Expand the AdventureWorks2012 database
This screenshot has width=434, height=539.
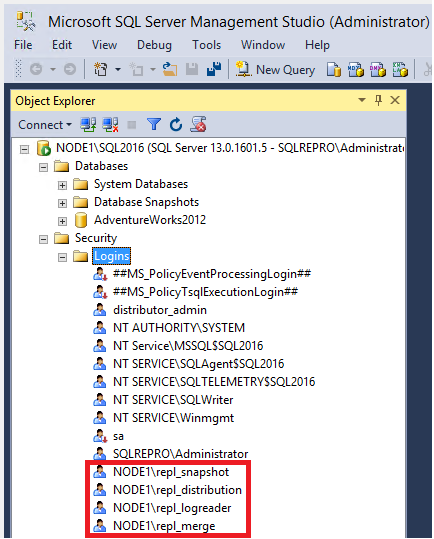pyautogui.click(x=62, y=221)
